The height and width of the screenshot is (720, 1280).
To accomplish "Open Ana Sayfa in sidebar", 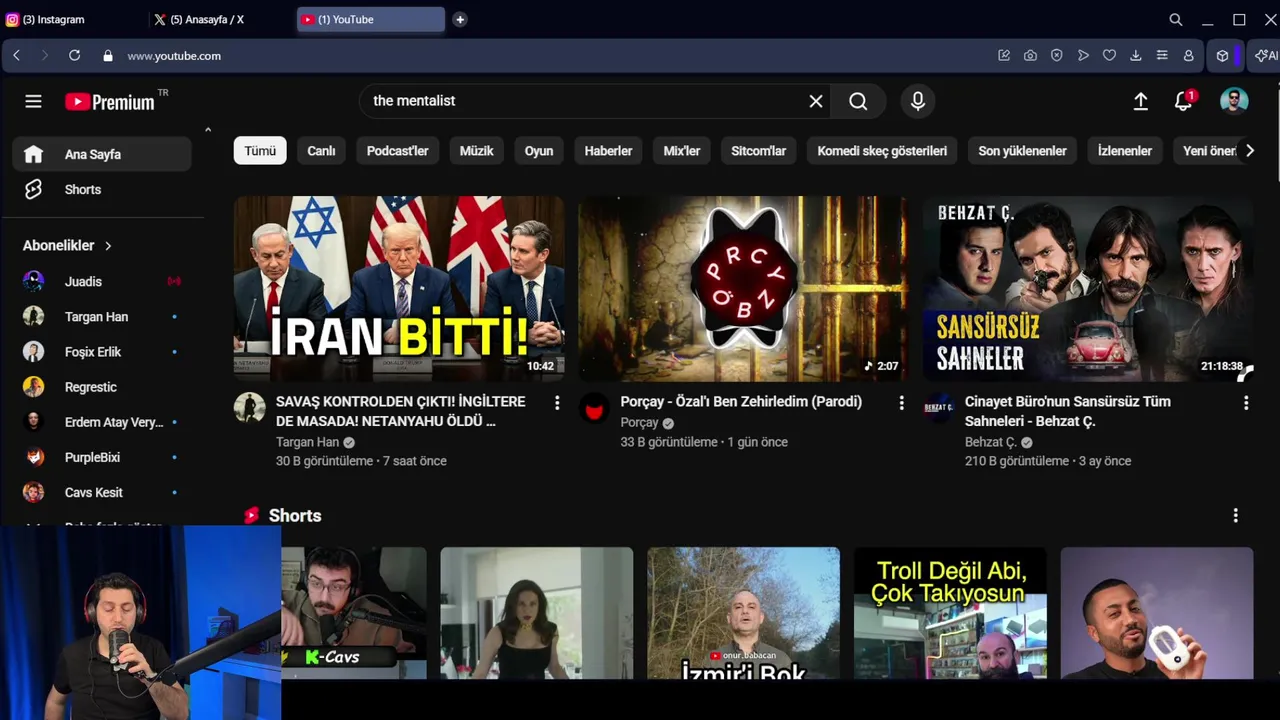I will point(102,154).
